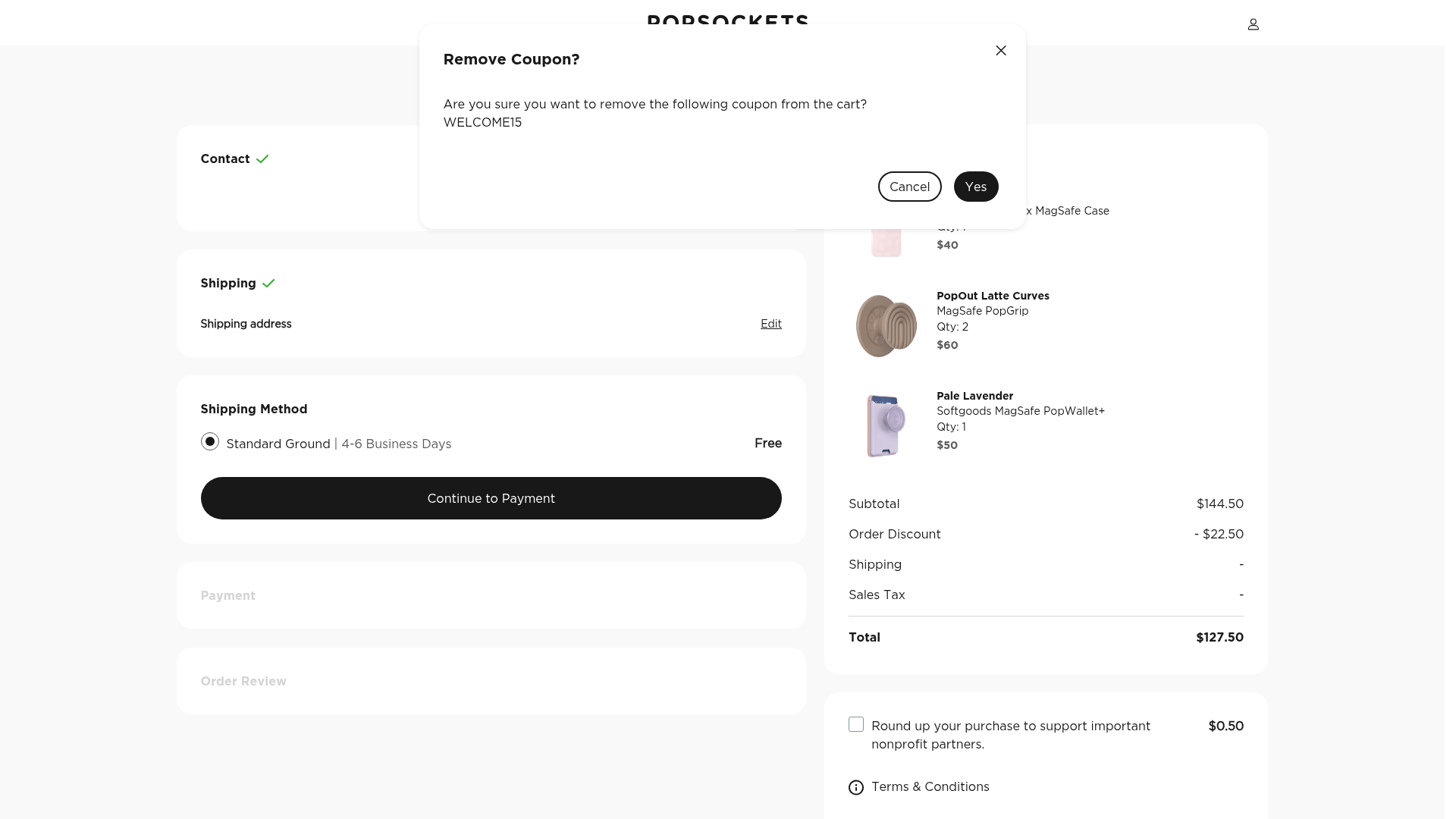Click the Terms & Conditions info icon

(856, 788)
